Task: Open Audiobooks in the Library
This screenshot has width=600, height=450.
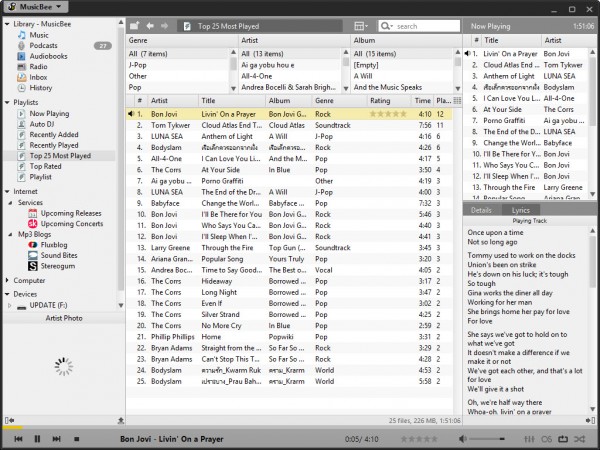Action: [48, 56]
